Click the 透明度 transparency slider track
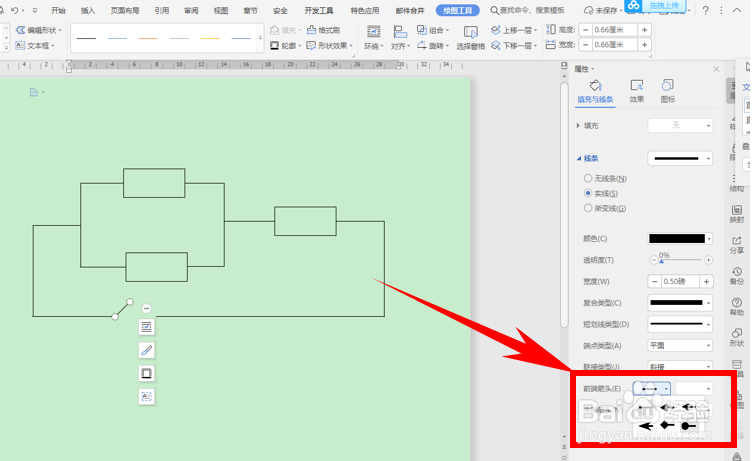The height and width of the screenshot is (461, 753). [x=680, y=260]
